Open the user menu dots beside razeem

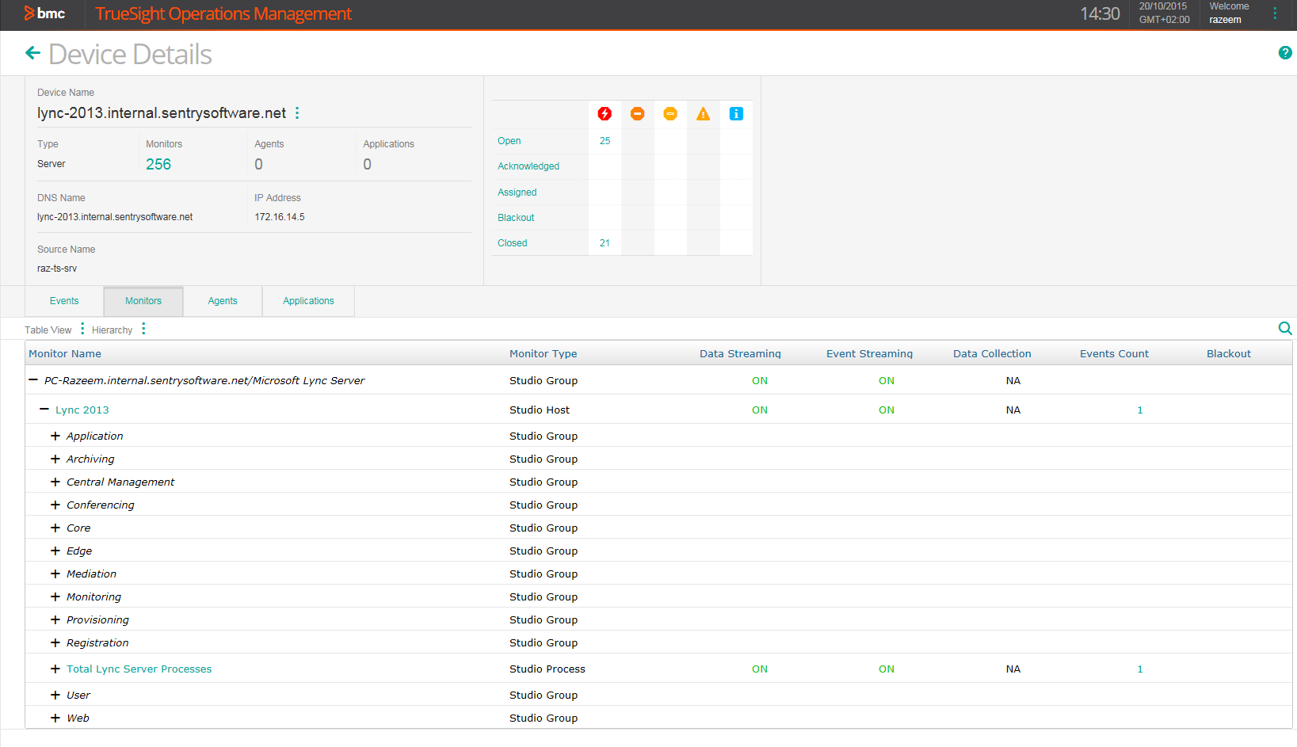pyautogui.click(x=1275, y=13)
